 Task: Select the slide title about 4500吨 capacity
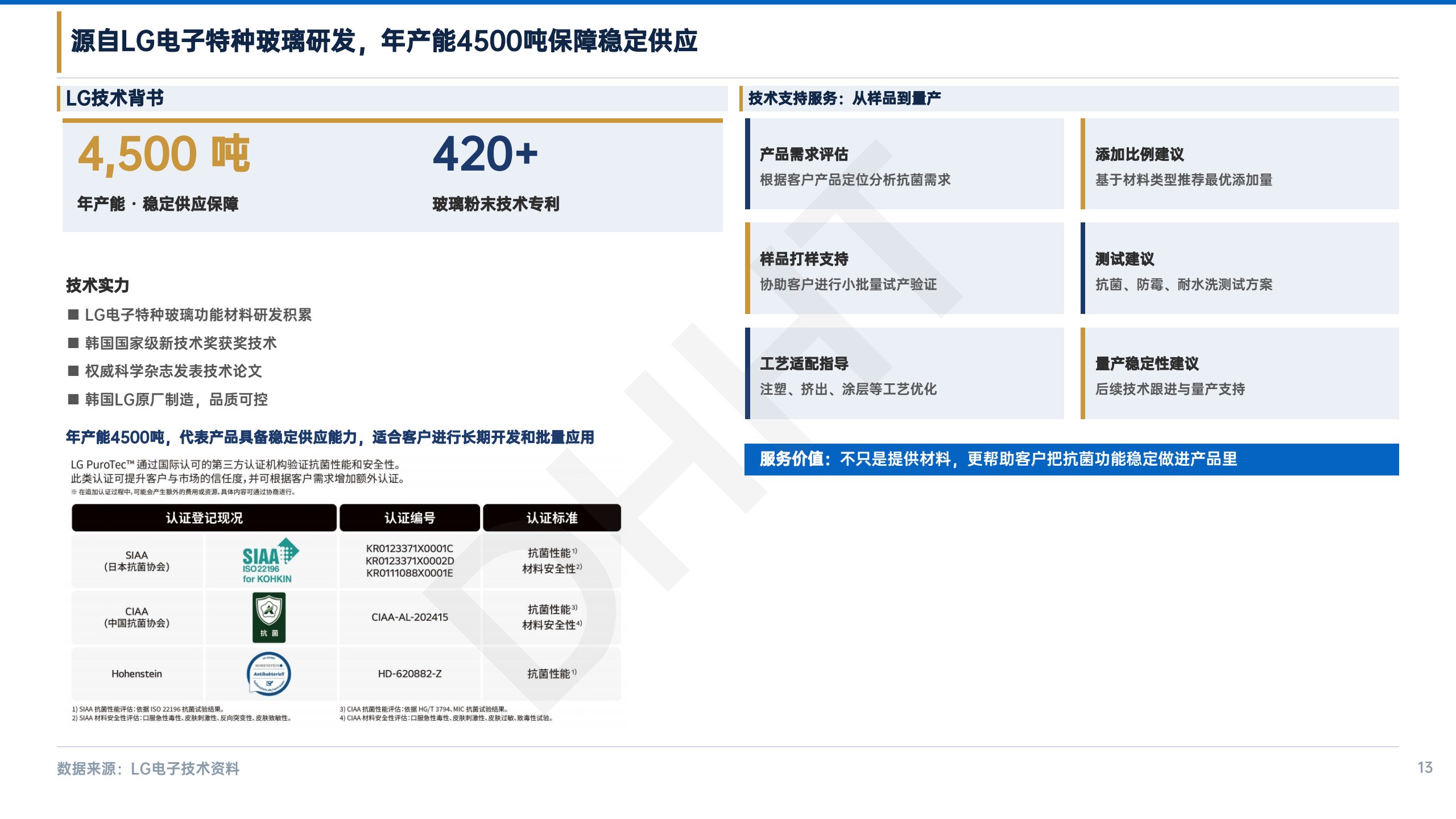click(384, 41)
